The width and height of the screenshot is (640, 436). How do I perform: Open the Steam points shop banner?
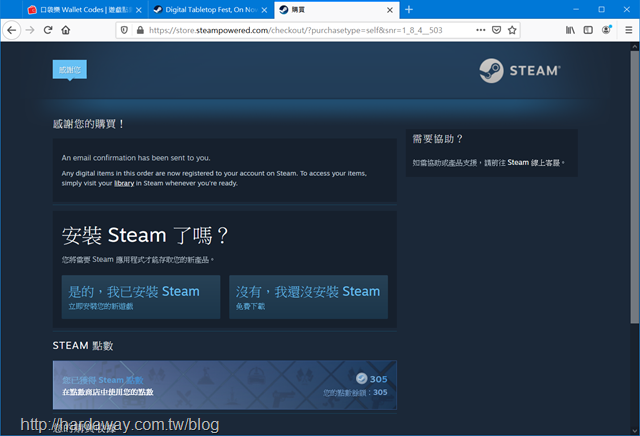(224, 385)
